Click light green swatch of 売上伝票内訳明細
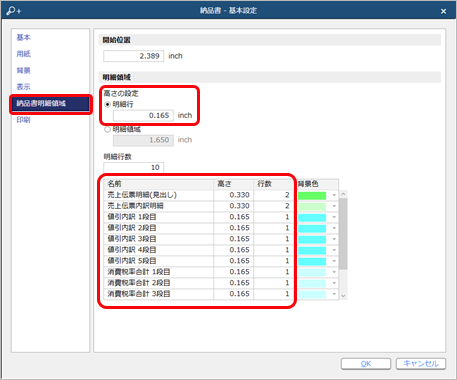 pos(312,206)
